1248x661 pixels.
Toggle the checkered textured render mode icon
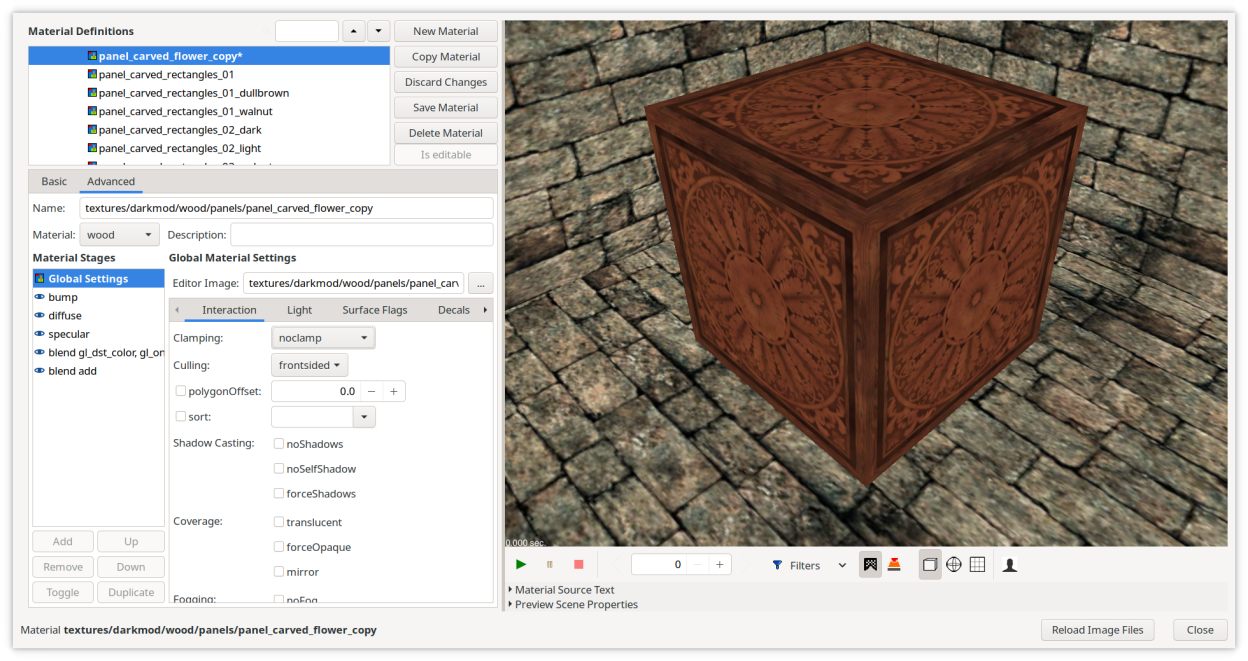tap(870, 565)
